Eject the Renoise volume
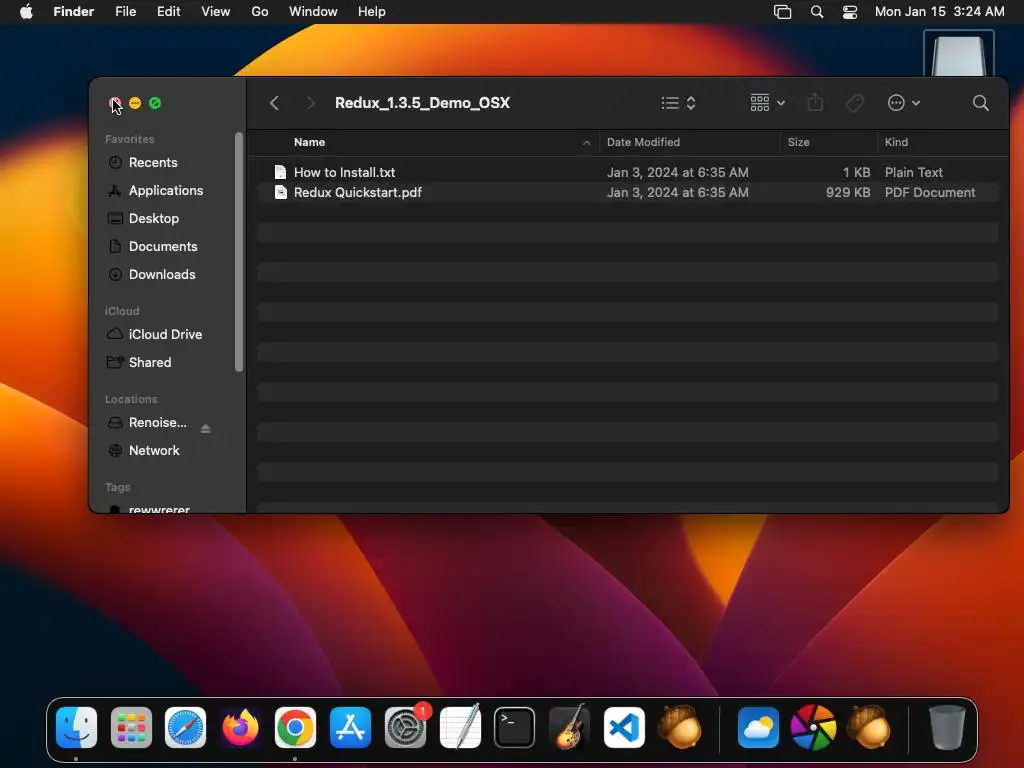This screenshot has height=768, width=1024. tap(206, 429)
